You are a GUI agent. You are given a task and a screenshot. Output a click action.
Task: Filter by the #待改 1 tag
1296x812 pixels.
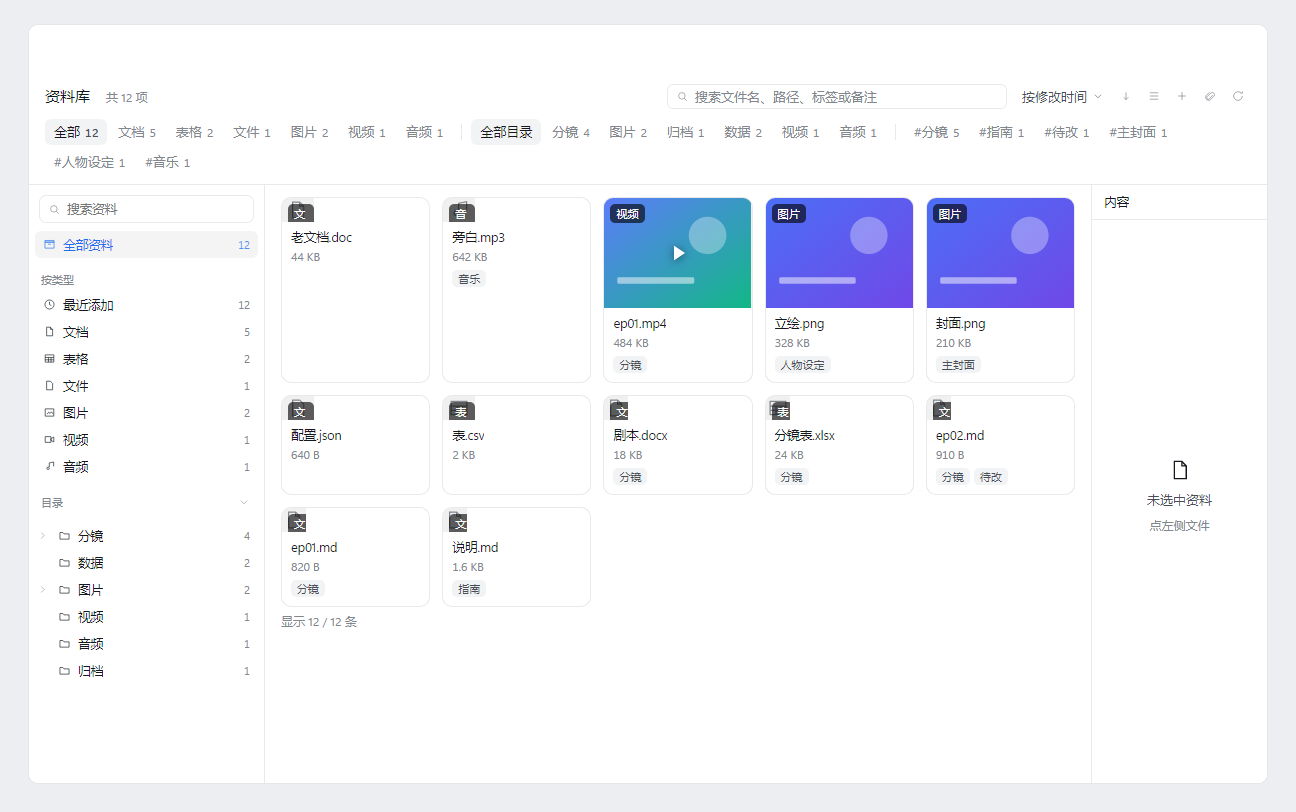click(1067, 132)
